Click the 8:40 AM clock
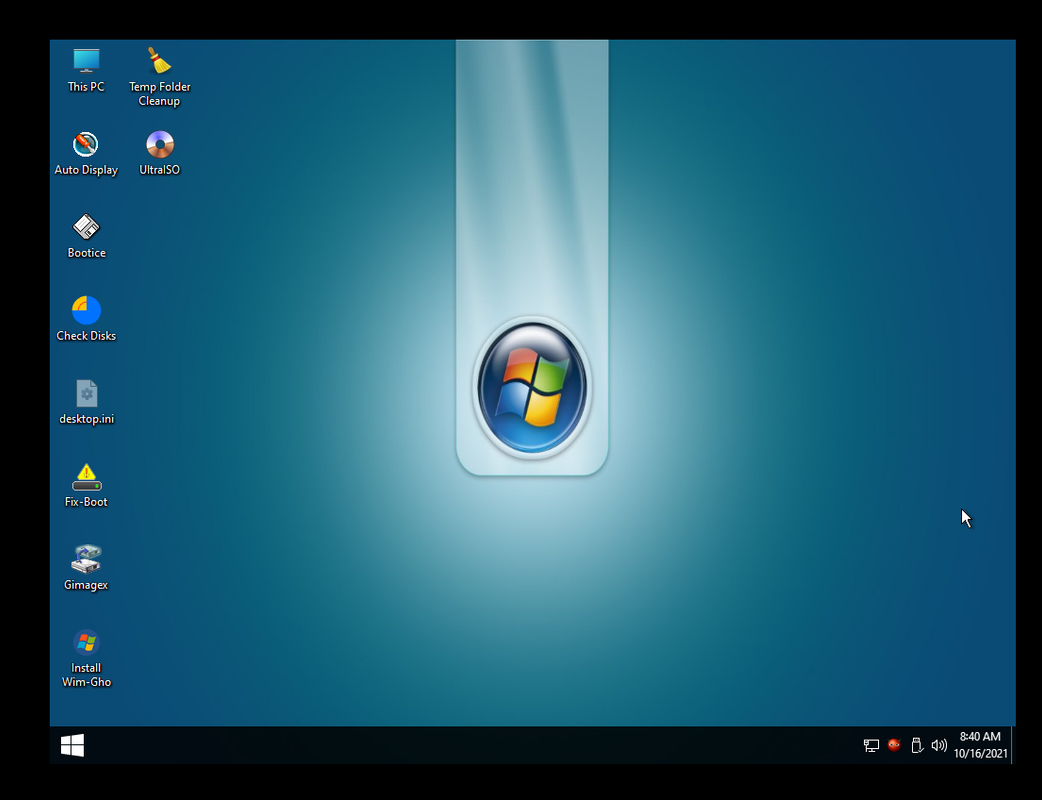Screen dimensions: 1042x800 (980, 736)
